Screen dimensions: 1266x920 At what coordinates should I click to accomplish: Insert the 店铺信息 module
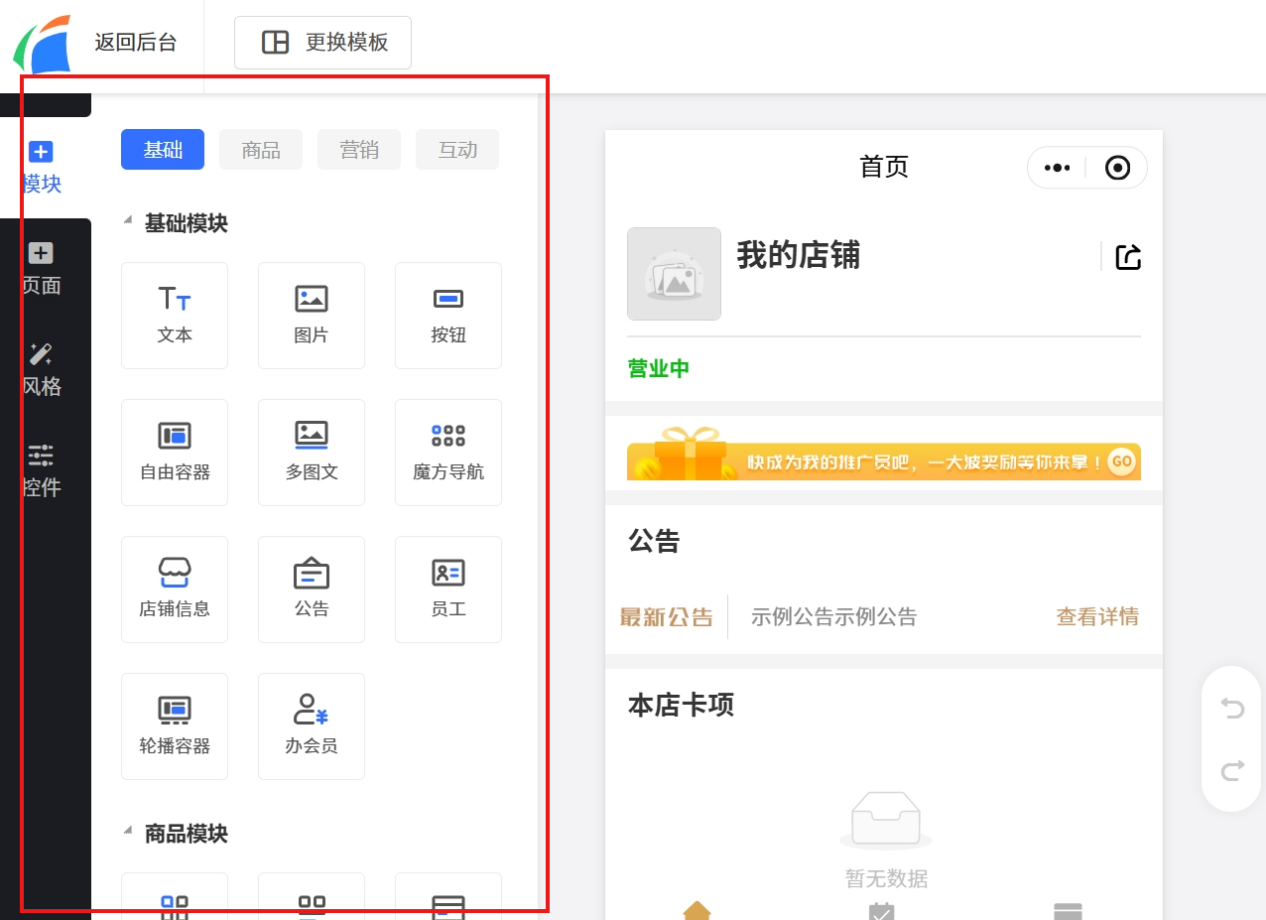coord(174,589)
